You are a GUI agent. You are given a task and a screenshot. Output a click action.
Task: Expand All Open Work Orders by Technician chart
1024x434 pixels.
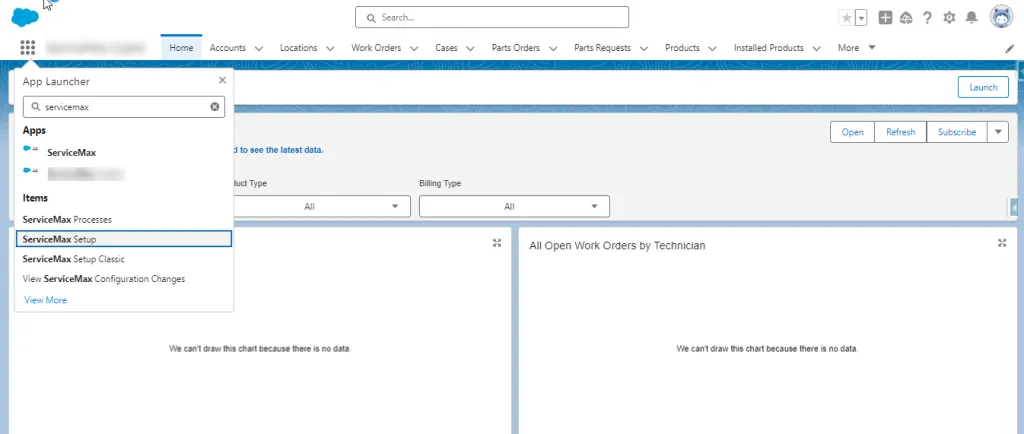coord(1002,243)
